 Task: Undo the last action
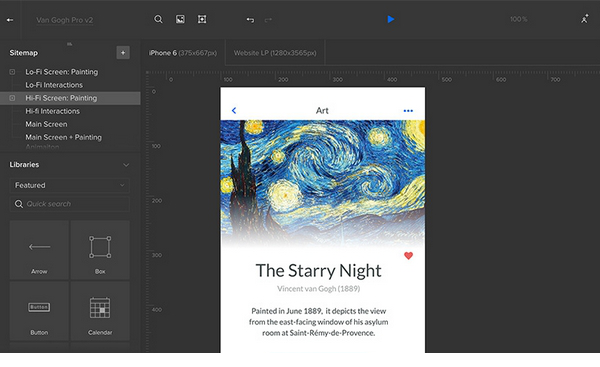[250, 20]
